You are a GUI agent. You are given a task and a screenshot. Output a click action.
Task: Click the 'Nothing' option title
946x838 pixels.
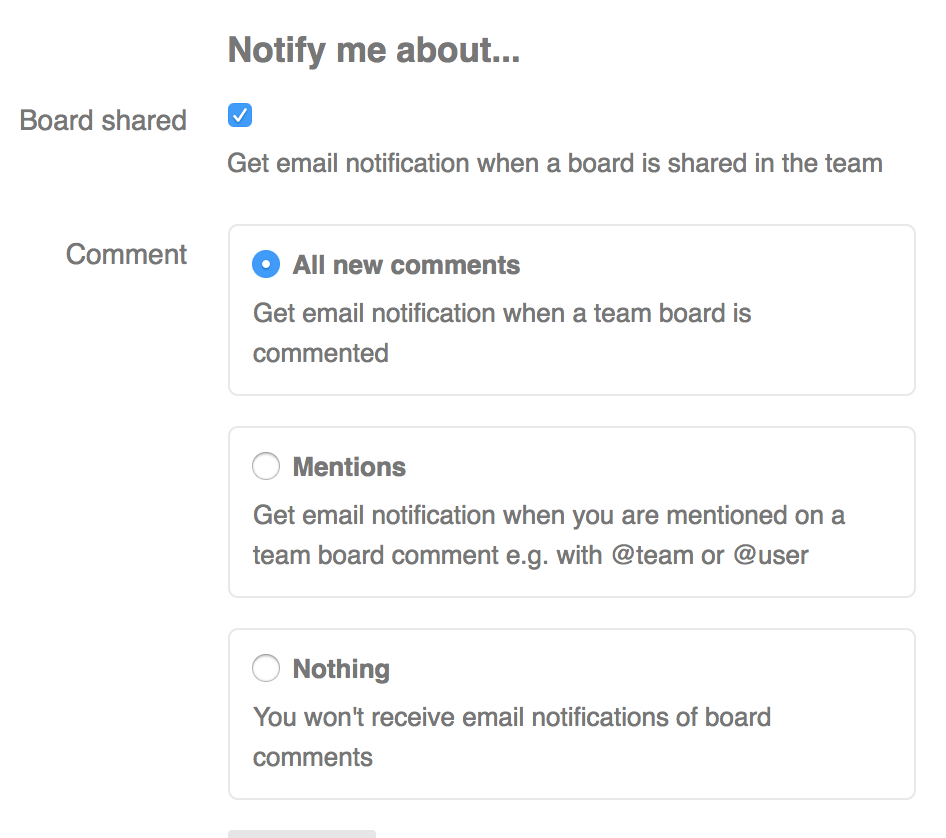coord(341,669)
